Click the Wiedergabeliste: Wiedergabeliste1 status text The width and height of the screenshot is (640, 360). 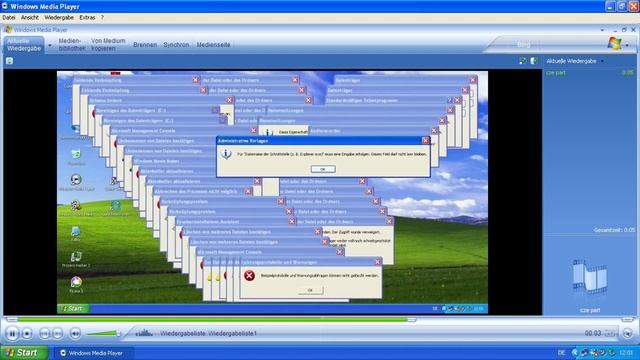point(208,333)
